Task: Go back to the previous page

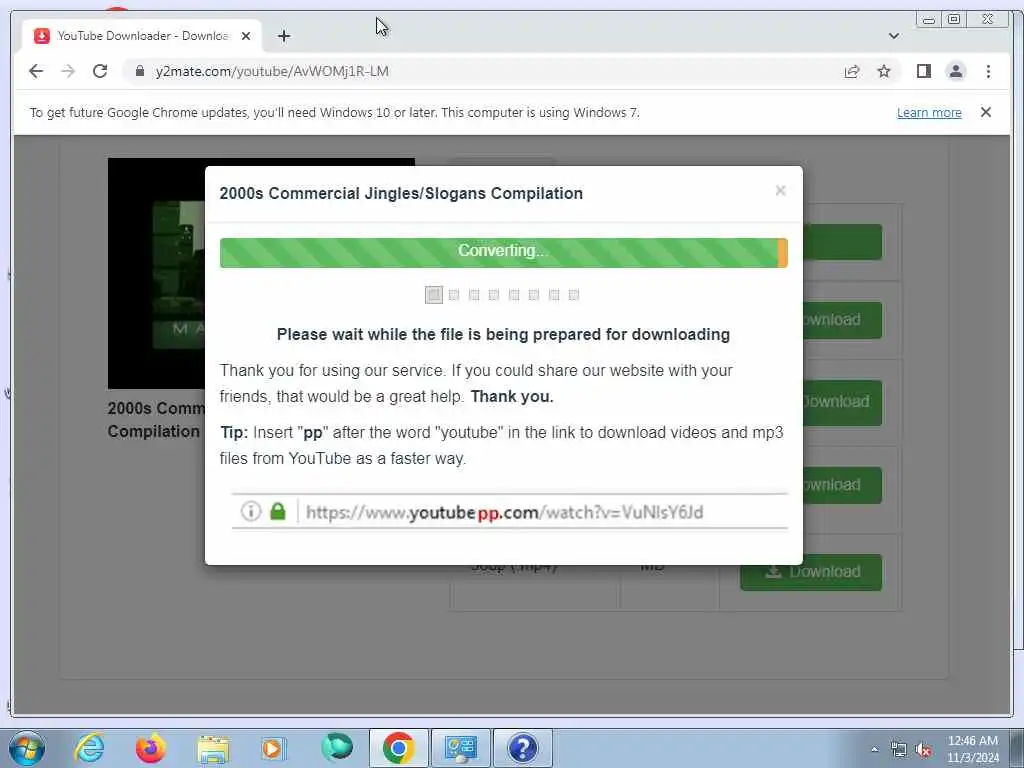Action: tap(36, 71)
